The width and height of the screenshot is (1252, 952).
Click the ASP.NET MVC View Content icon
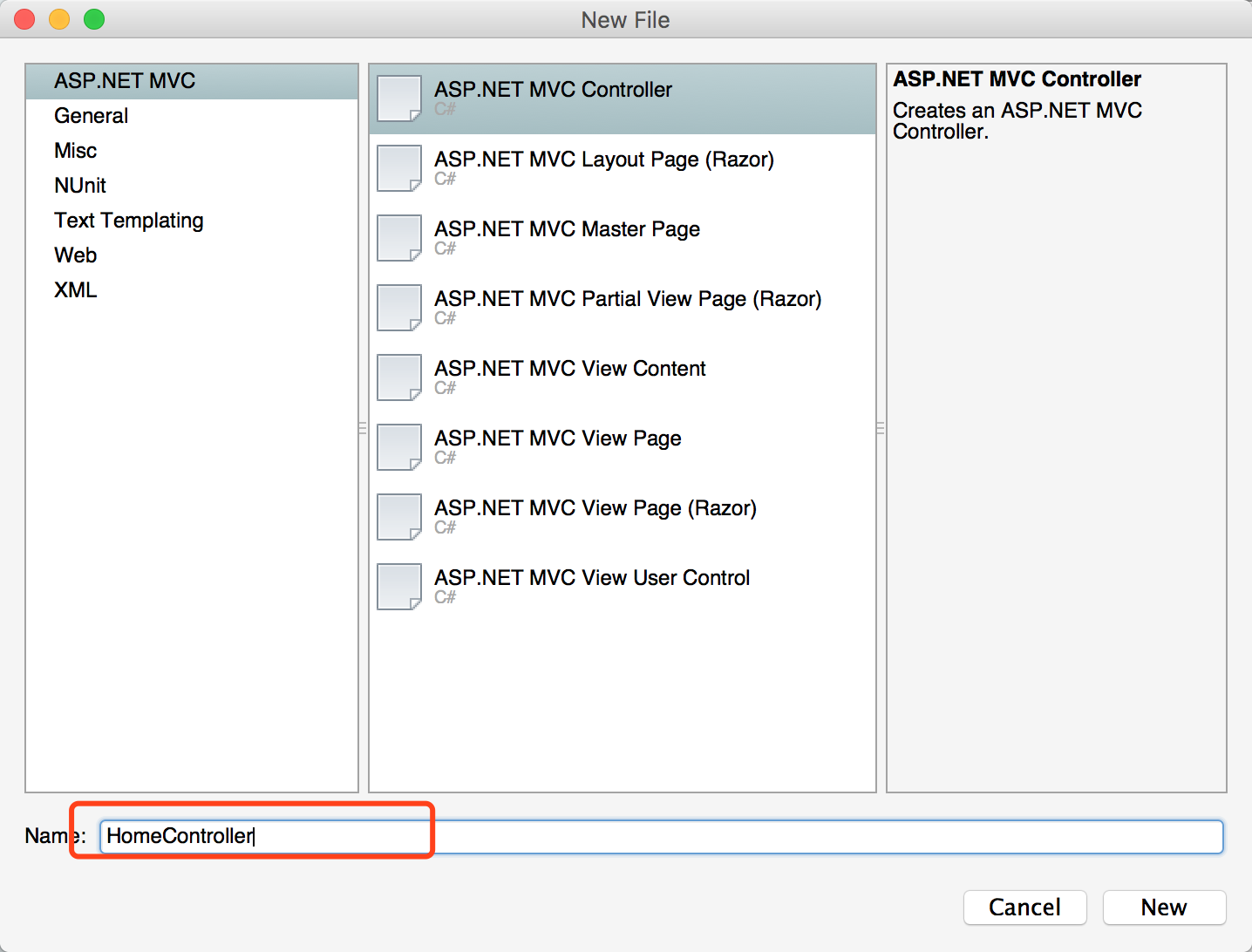tap(399, 377)
